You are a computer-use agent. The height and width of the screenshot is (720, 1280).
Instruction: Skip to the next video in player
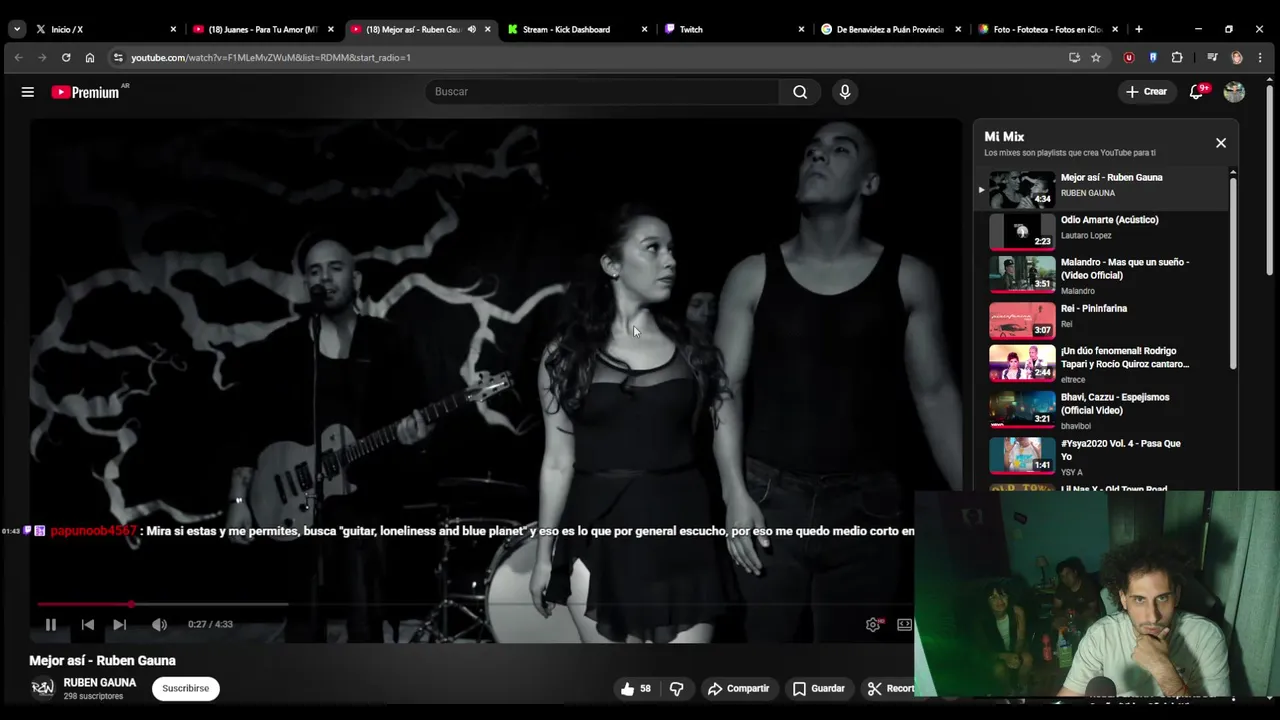(x=119, y=624)
